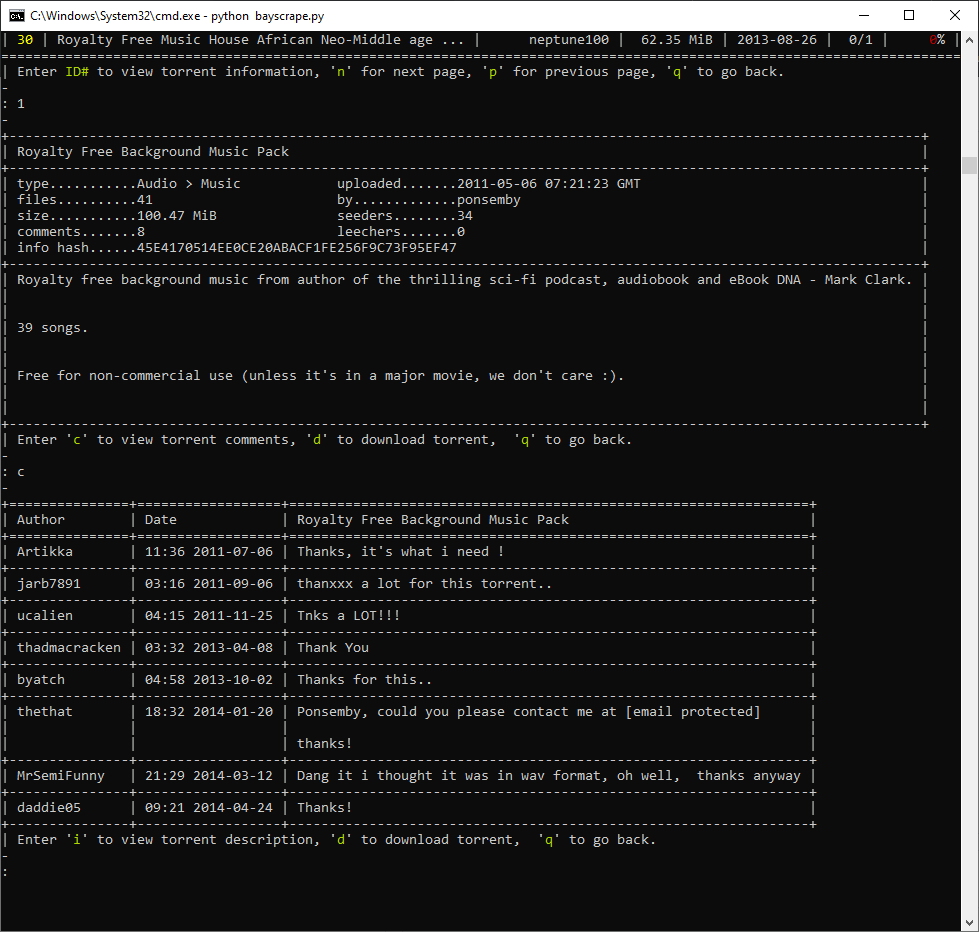Click comment author 'byatch'
Viewport: 980px width, 932px height.
[x=41, y=679]
